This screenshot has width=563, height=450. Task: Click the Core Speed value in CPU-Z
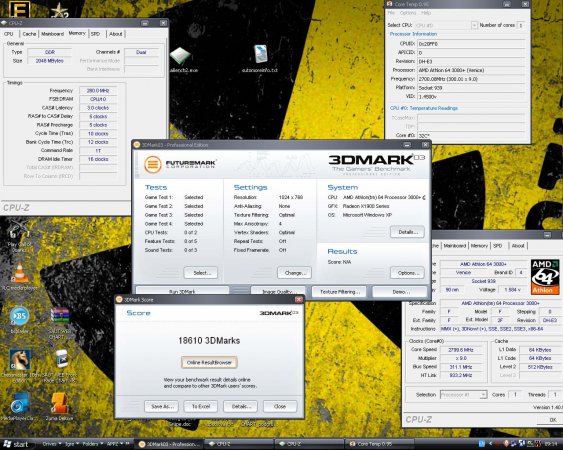pyautogui.click(x=461, y=350)
